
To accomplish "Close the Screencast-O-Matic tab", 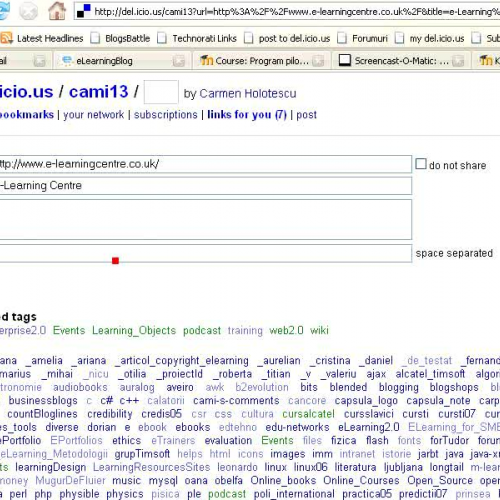I will 459,61.
